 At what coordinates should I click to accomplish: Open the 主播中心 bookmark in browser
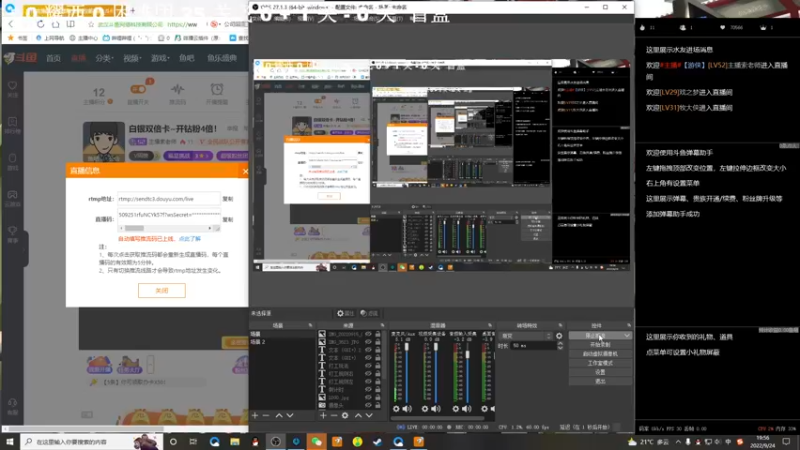(x=83, y=38)
